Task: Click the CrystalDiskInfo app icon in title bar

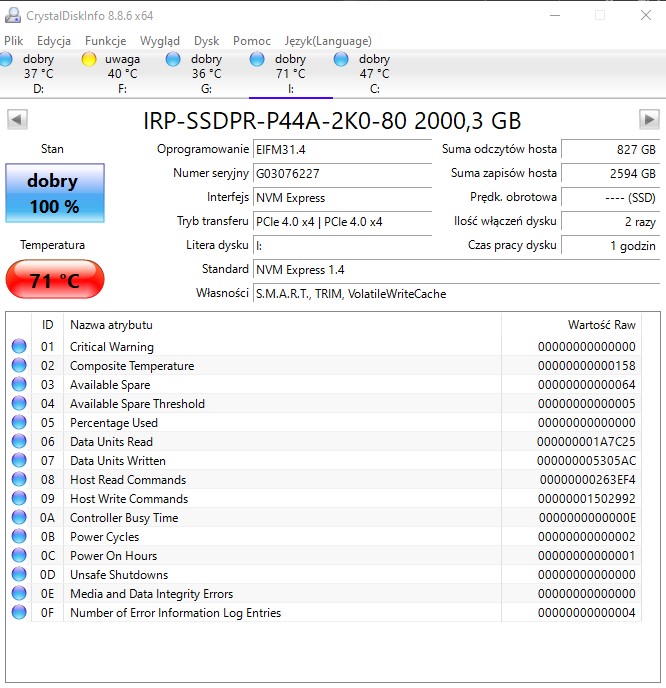Action: coord(13,16)
